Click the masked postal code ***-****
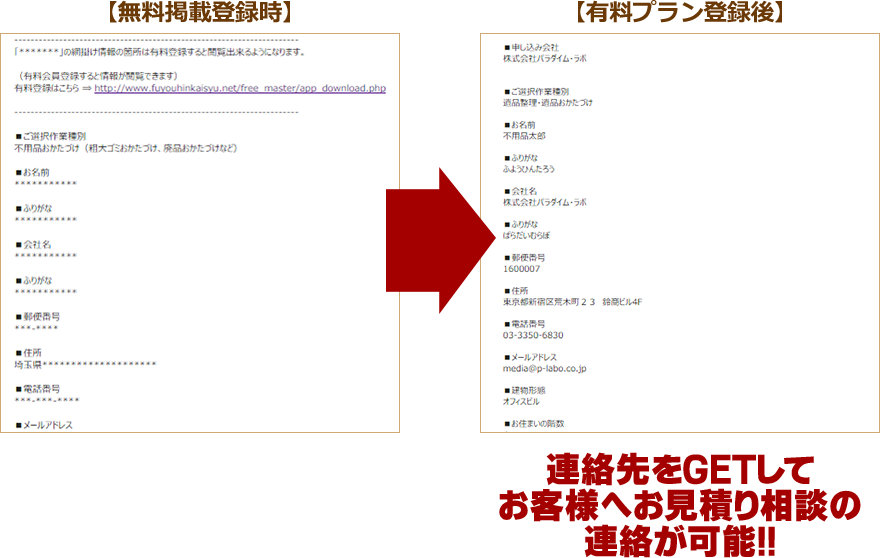 pyautogui.click(x=36, y=328)
